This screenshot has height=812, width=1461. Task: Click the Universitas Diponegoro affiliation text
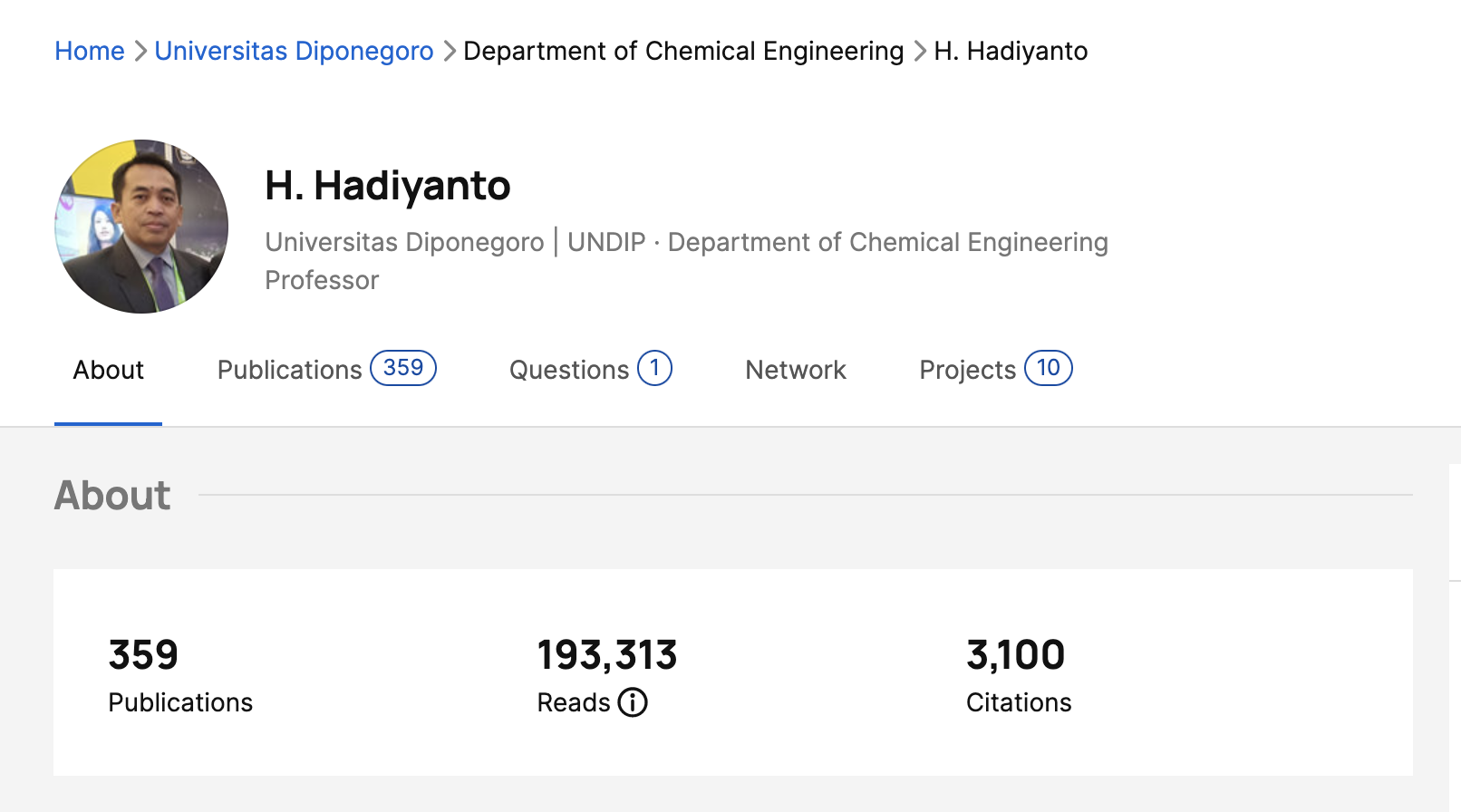pos(404,243)
